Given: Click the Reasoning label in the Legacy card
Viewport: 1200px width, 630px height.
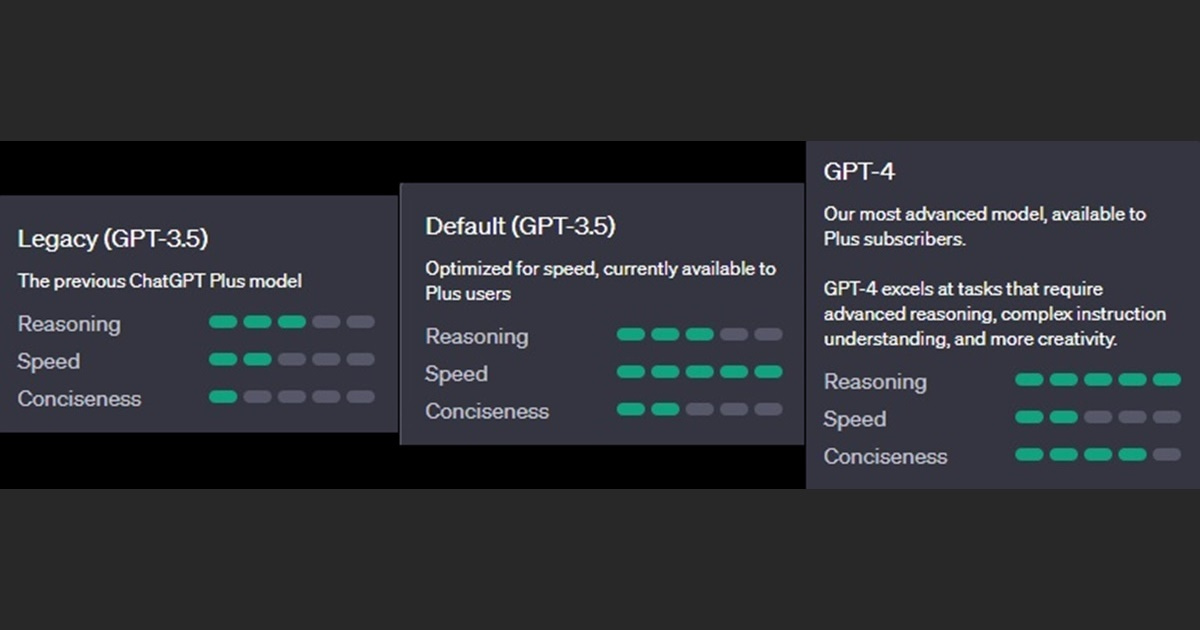Looking at the screenshot, I should click(x=69, y=324).
